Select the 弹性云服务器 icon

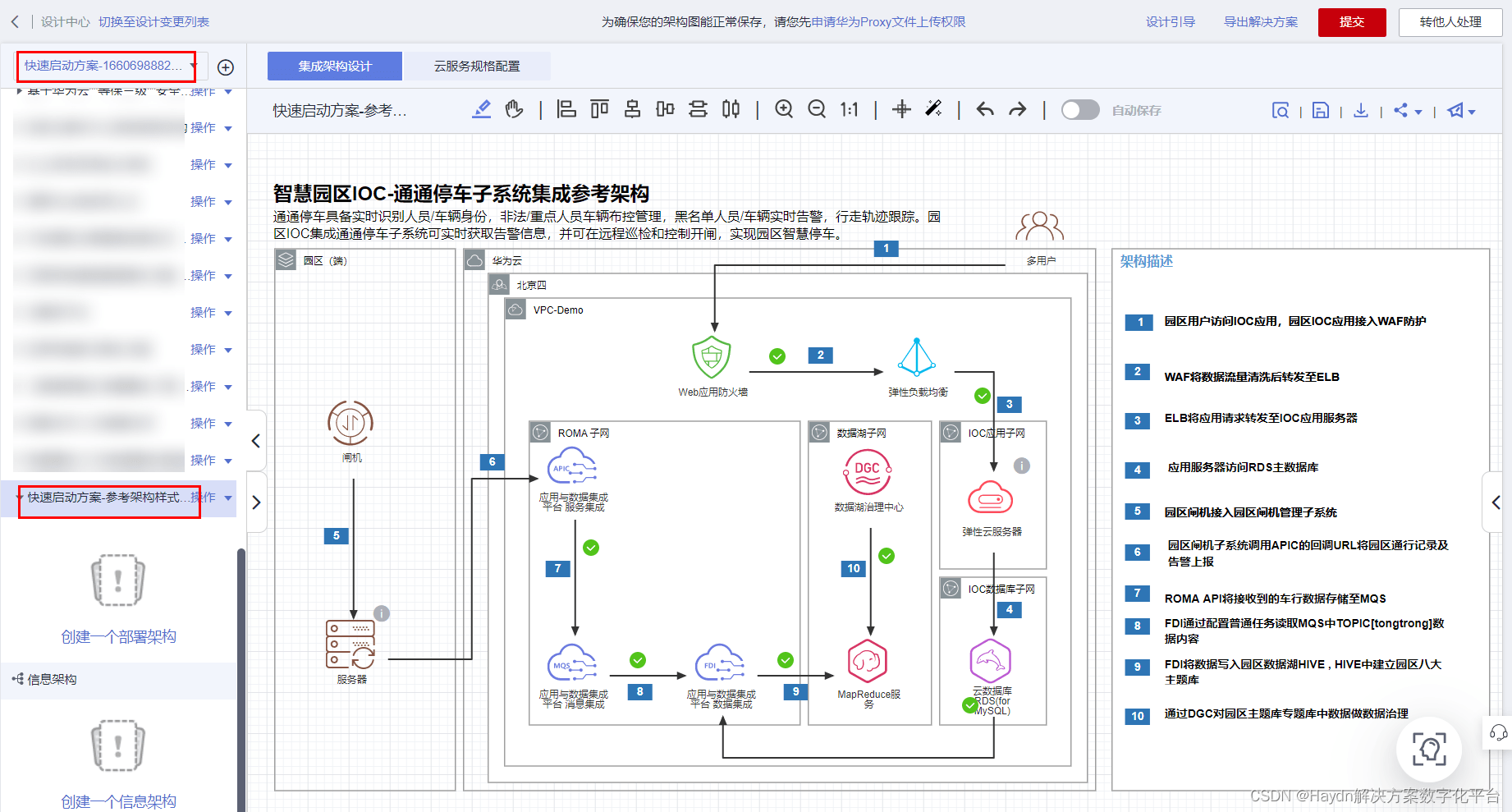pos(991,498)
